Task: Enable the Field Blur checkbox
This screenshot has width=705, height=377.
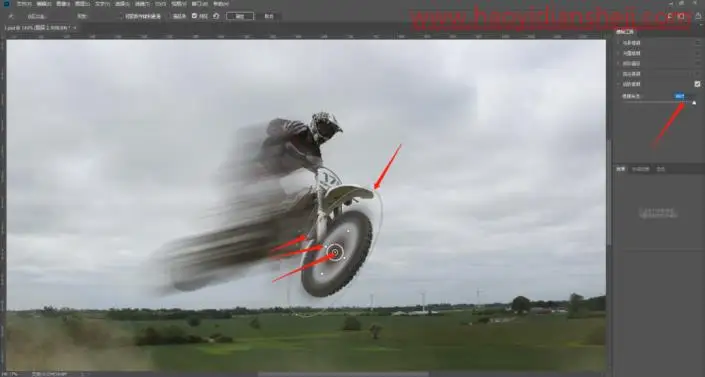Action: click(697, 43)
